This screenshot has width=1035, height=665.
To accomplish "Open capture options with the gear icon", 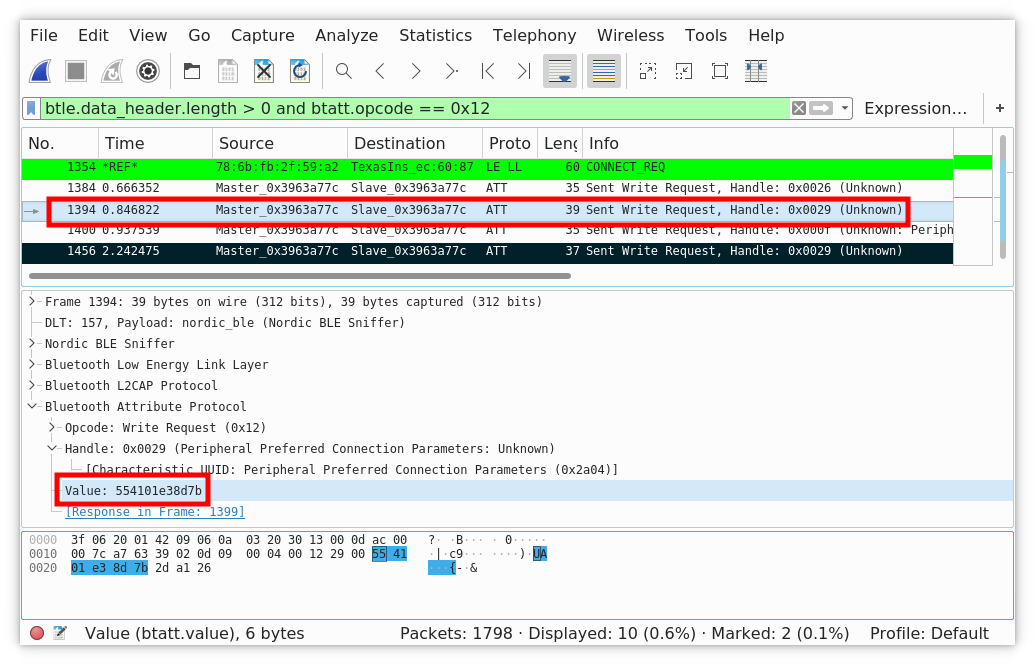I will 148,70.
